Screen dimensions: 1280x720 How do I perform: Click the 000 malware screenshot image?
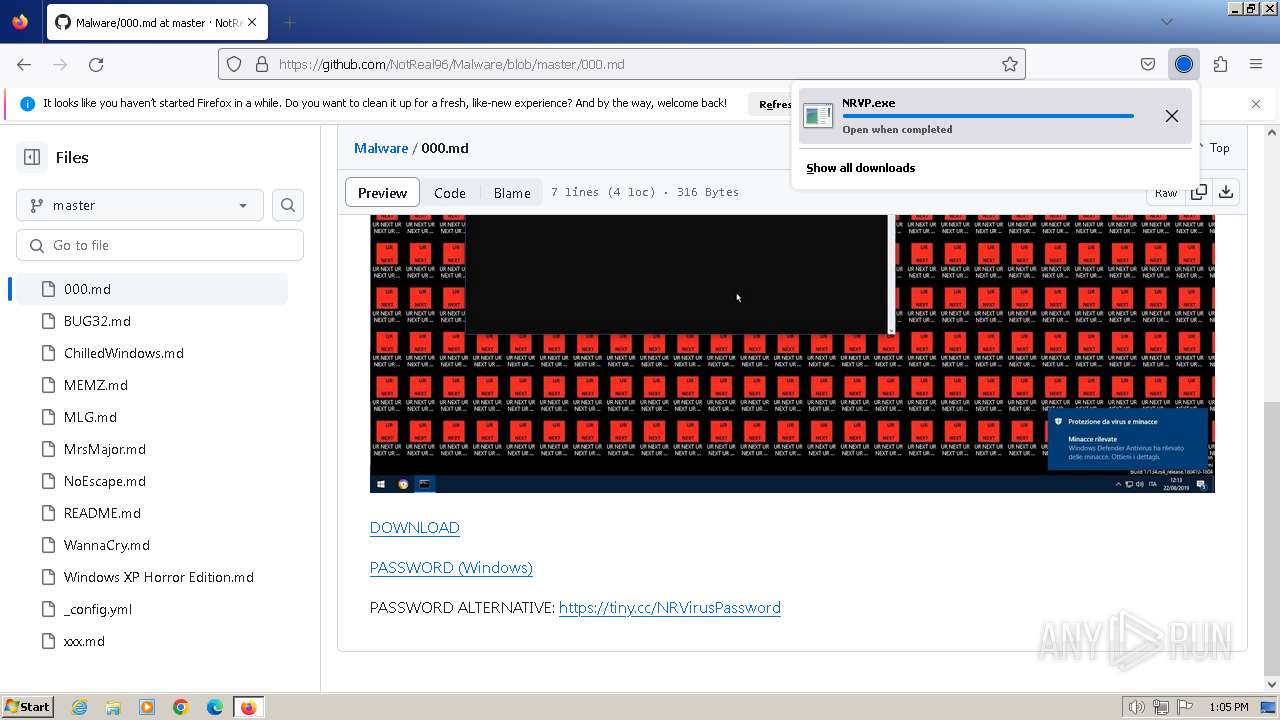click(x=792, y=354)
